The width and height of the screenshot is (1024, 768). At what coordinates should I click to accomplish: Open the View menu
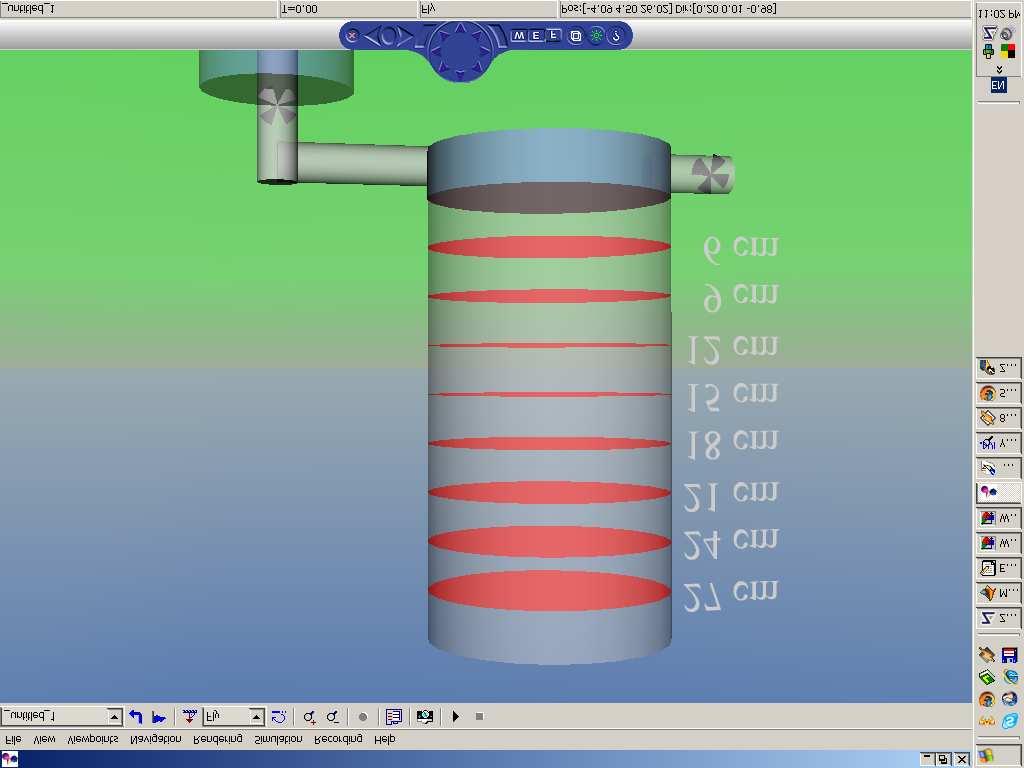44,739
